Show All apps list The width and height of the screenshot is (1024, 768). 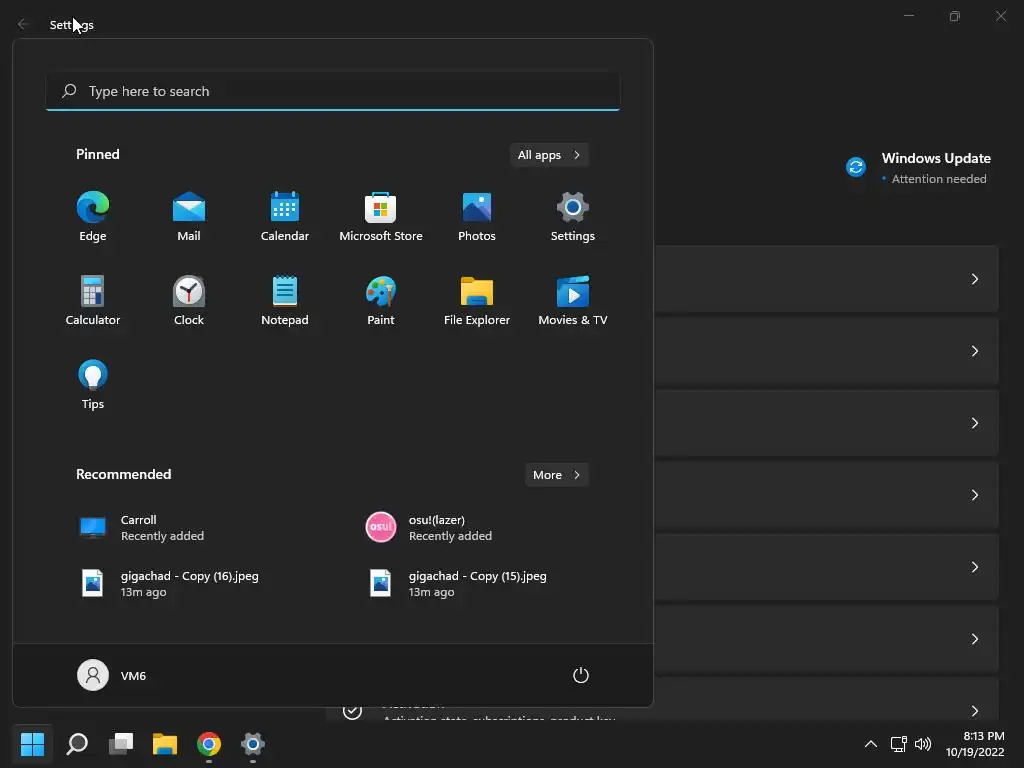pyautogui.click(x=549, y=155)
